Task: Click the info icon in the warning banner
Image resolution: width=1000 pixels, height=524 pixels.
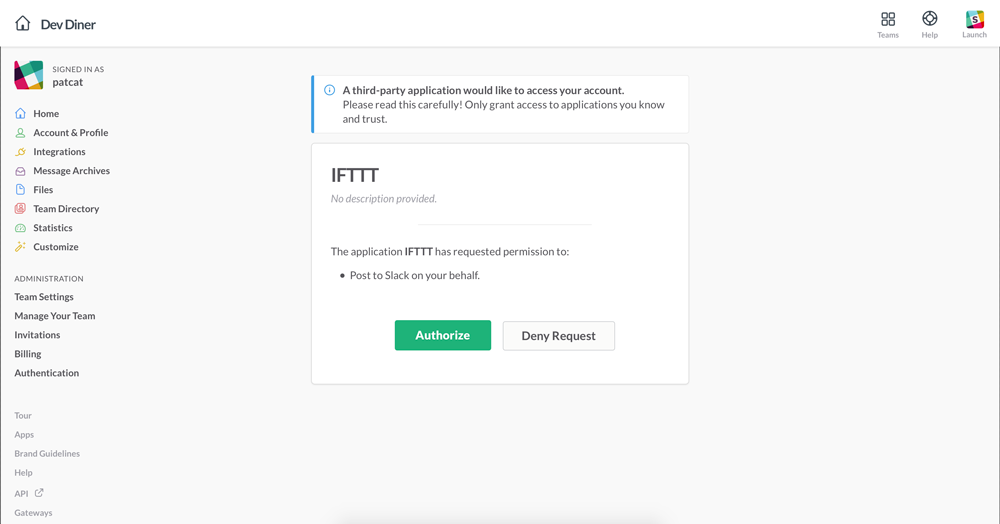Action: [x=330, y=90]
